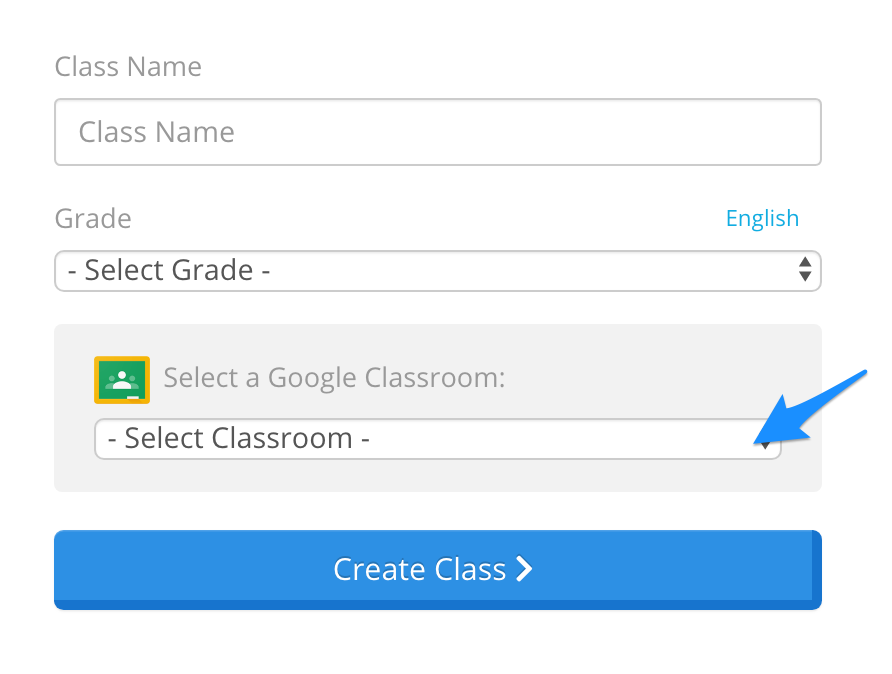Click the 'Select a Google Classroom:' label
The width and height of the screenshot is (892, 674).
point(334,378)
